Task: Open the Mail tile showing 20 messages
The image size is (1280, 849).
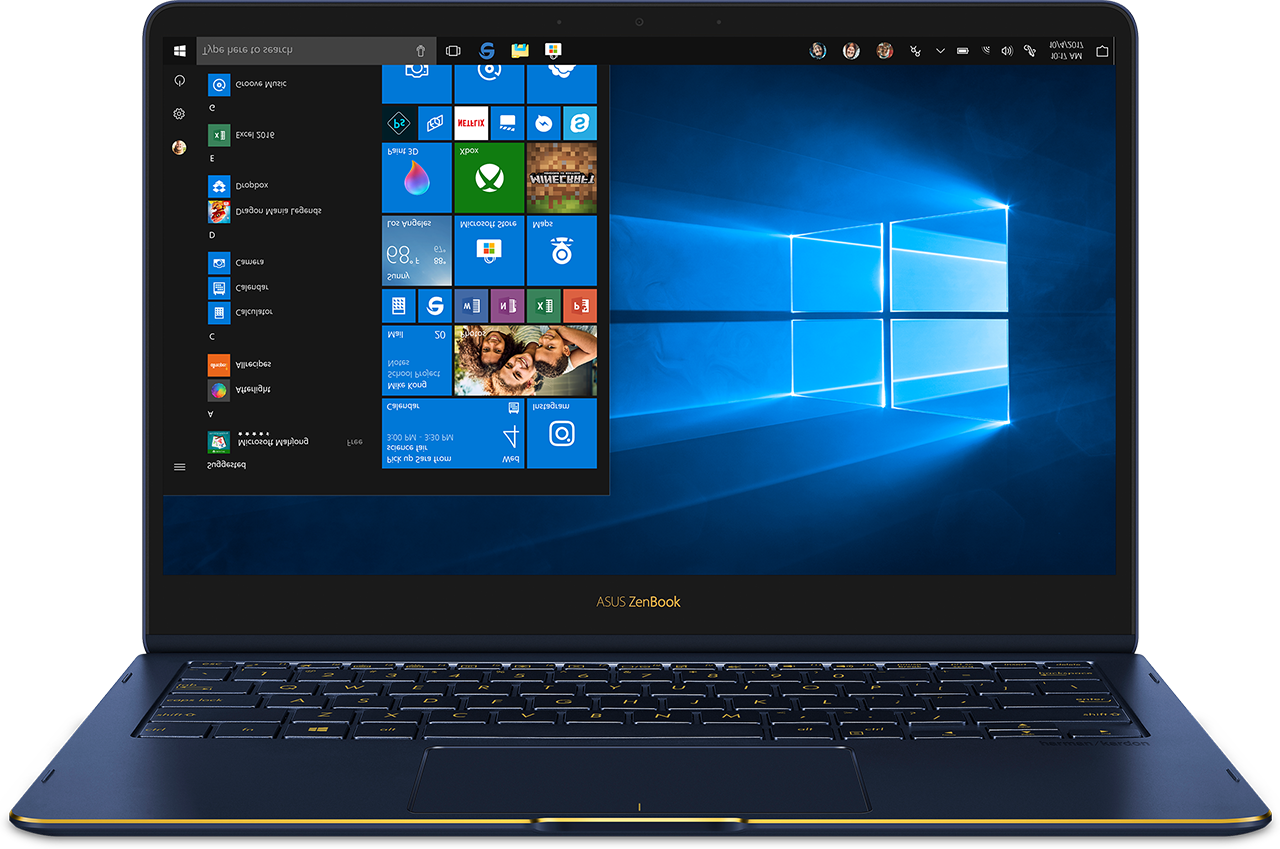Action: pos(417,360)
